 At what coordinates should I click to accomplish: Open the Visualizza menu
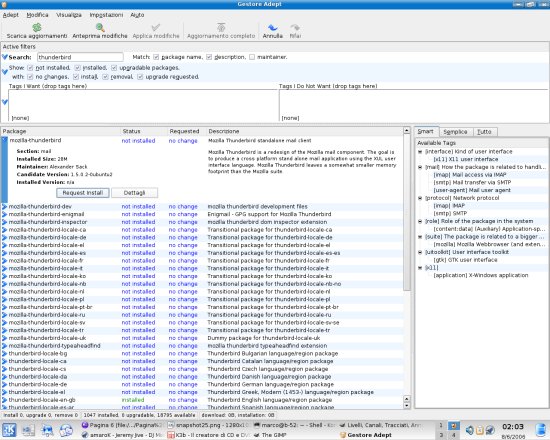69,15
